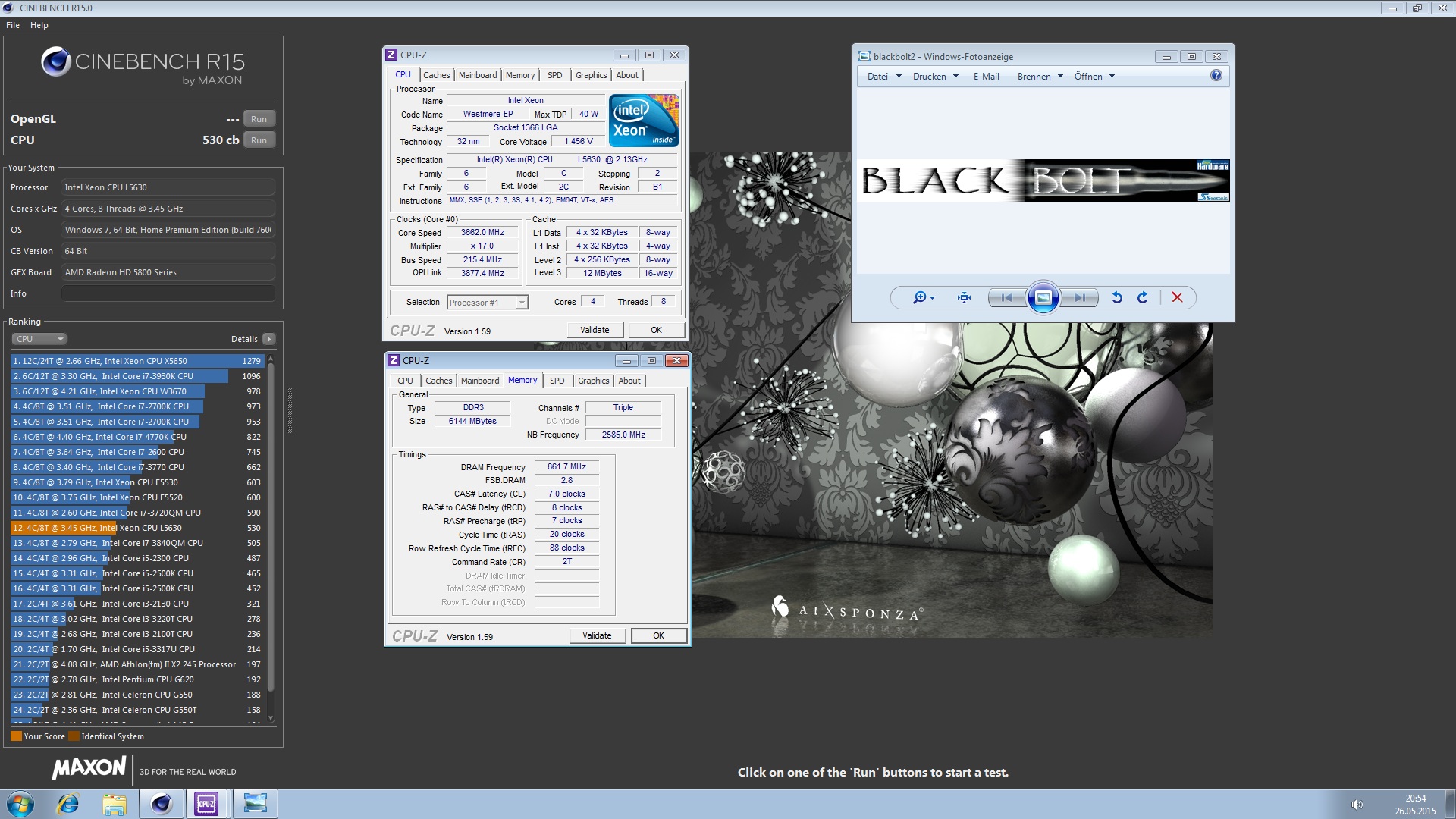Open the File menu in Cinebench
1456x819 pixels.
coord(13,25)
